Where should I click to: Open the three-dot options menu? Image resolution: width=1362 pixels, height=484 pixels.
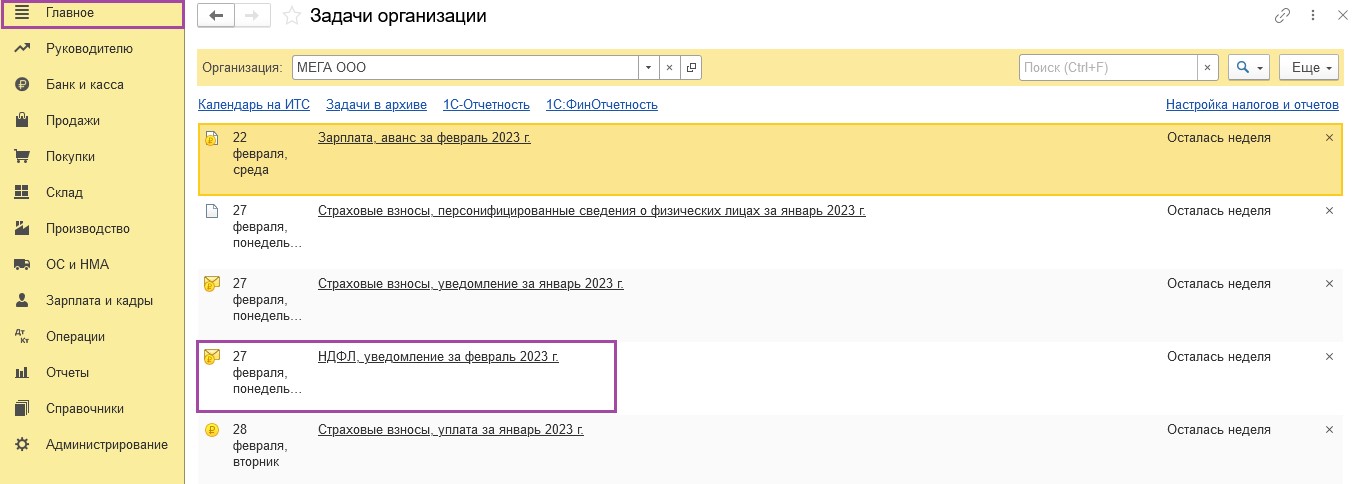pyautogui.click(x=1311, y=15)
